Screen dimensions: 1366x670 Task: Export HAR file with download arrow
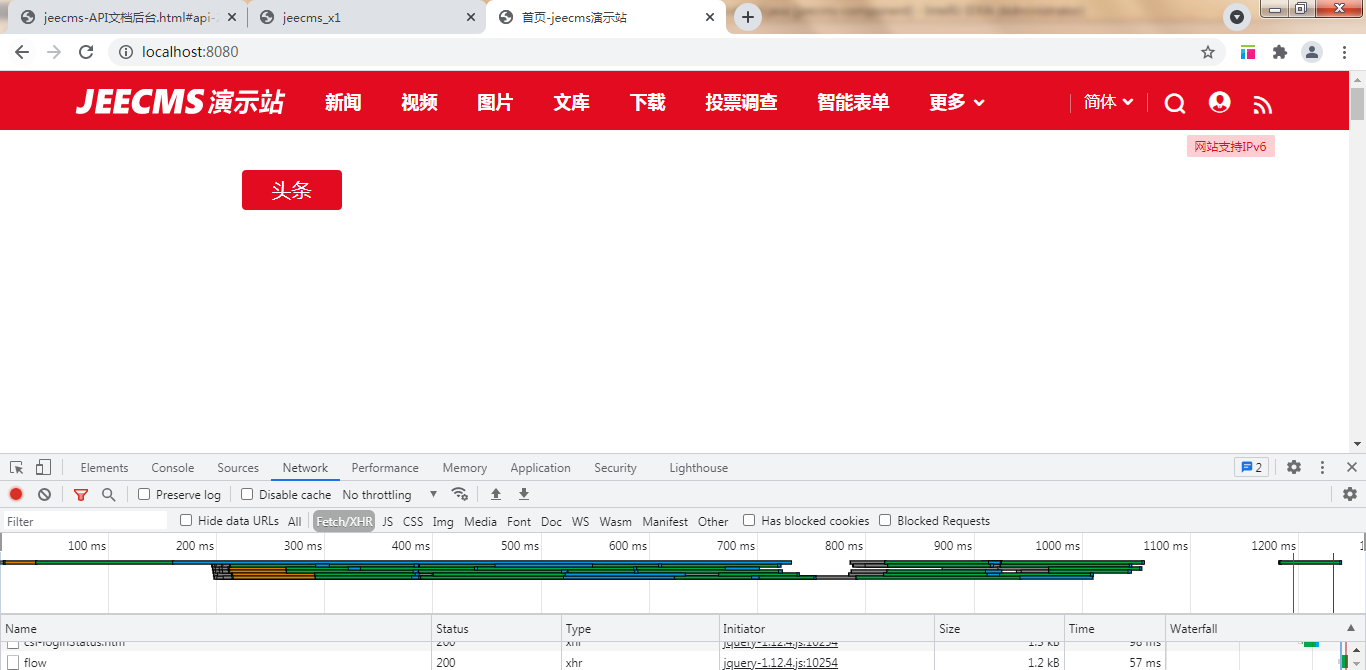pyautogui.click(x=523, y=494)
